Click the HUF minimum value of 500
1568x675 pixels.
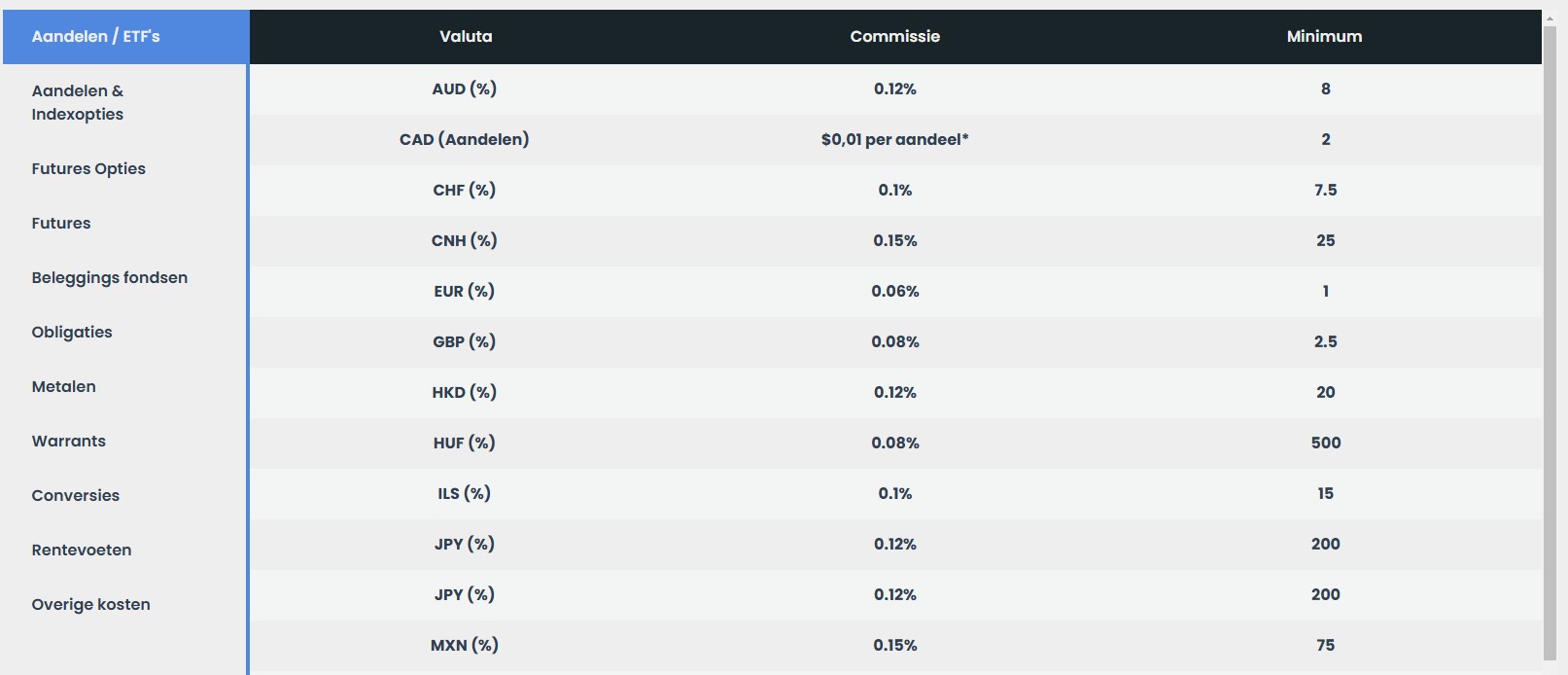[x=1325, y=443]
